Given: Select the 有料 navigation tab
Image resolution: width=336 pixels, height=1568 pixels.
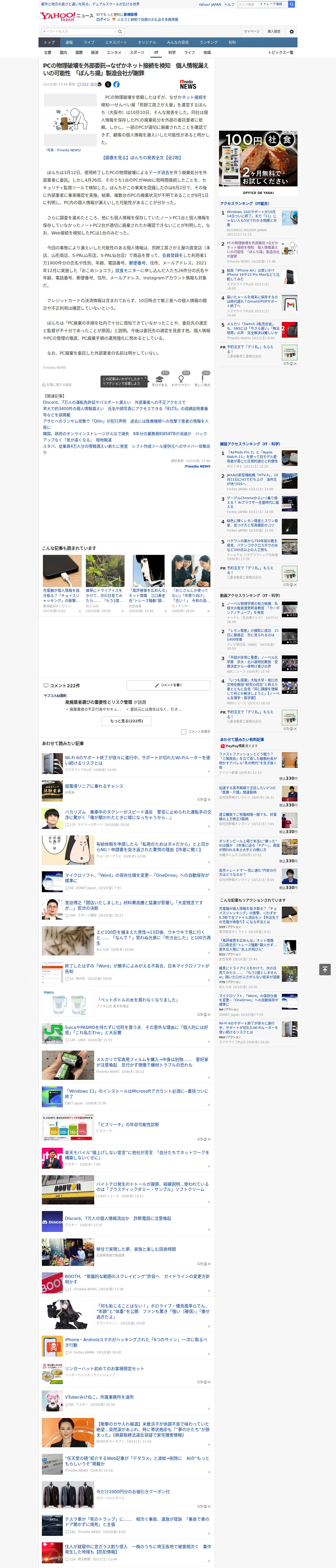Looking at the screenshot, I should [x=232, y=42].
